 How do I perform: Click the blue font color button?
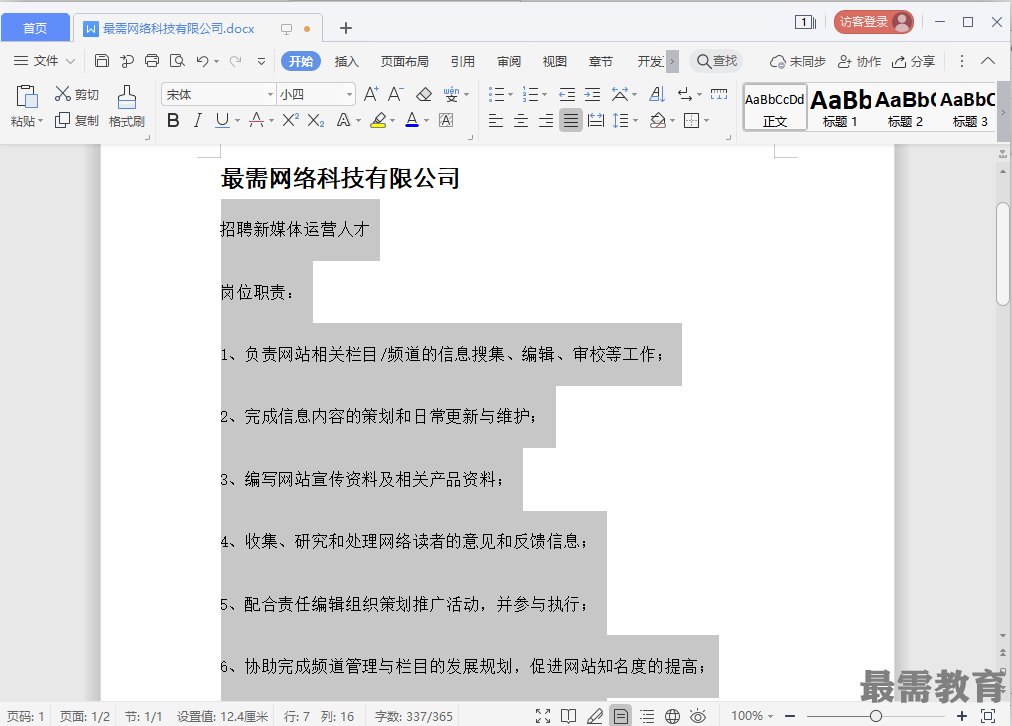click(412, 120)
